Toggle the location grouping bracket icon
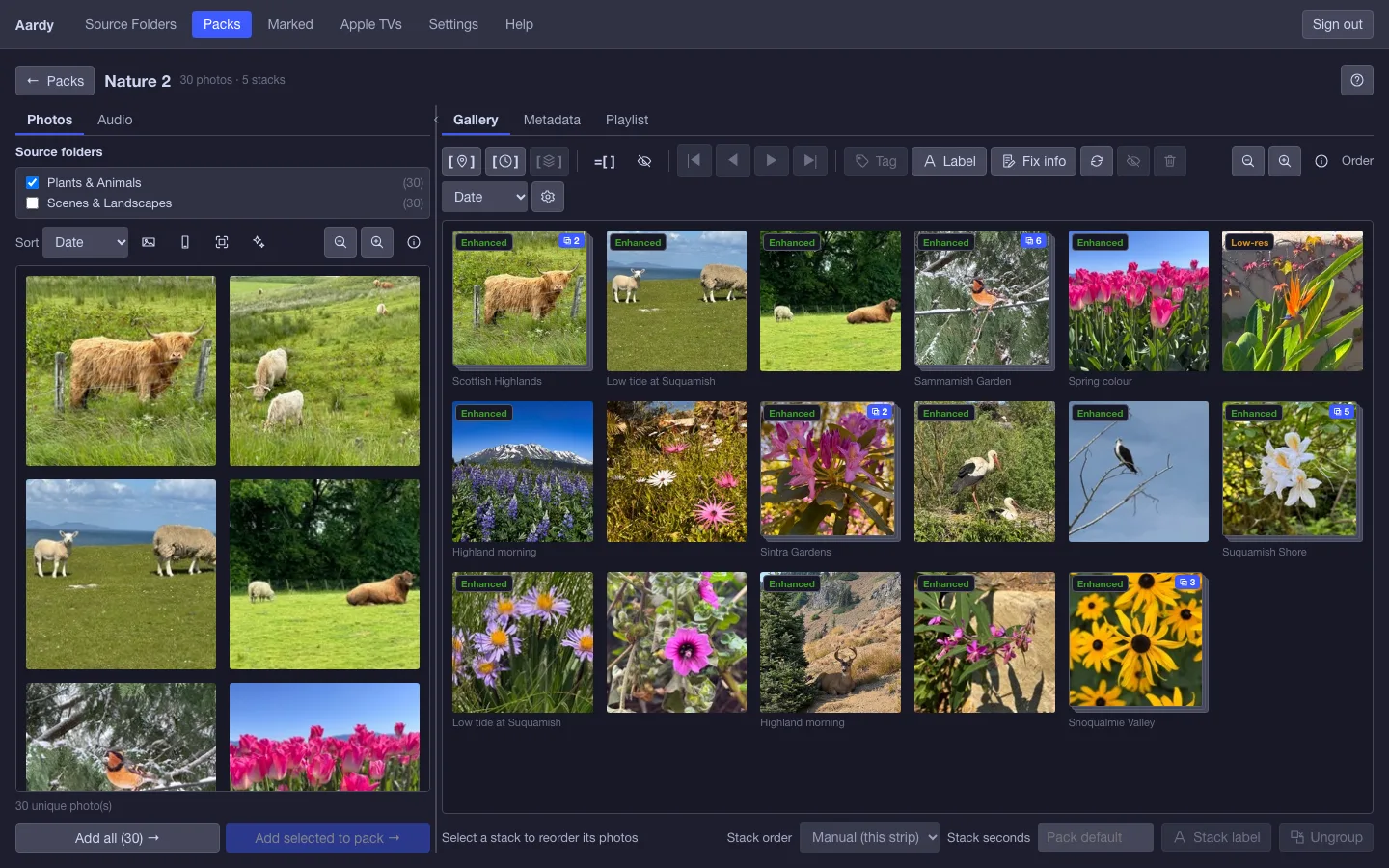The width and height of the screenshot is (1389, 868). pos(461,161)
